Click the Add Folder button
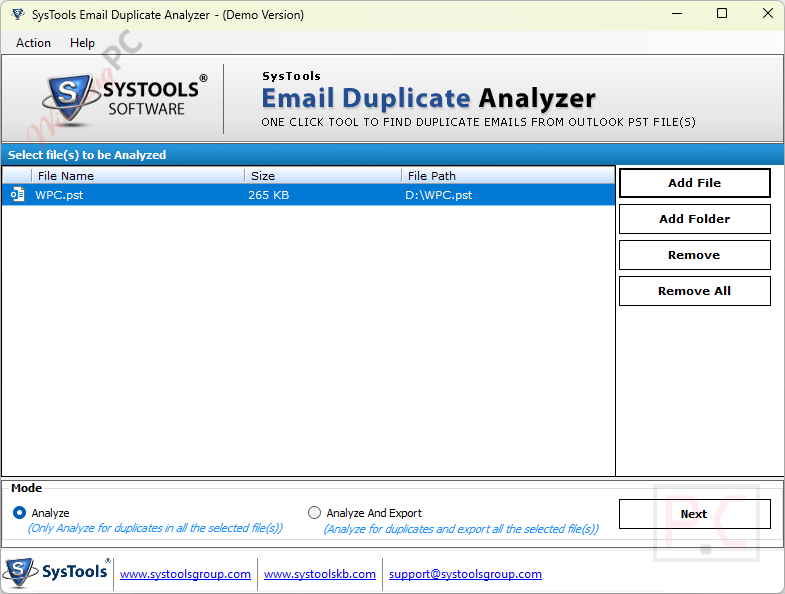The image size is (785, 594). coord(694,219)
